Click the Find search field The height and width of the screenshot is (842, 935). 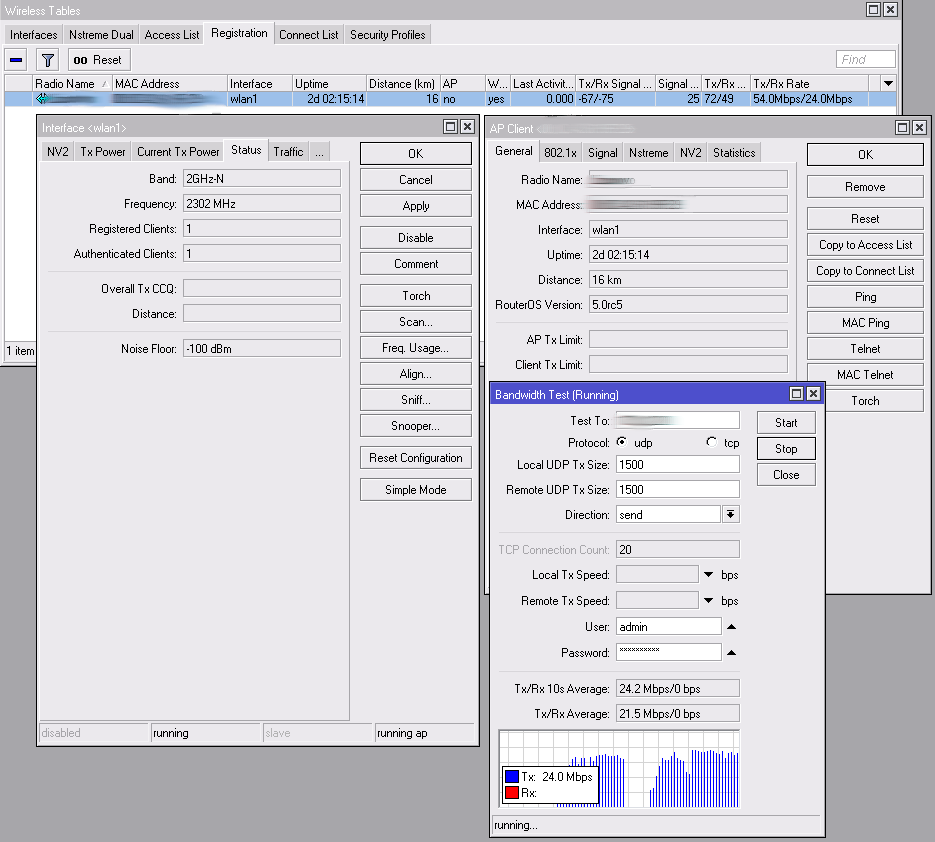865,60
